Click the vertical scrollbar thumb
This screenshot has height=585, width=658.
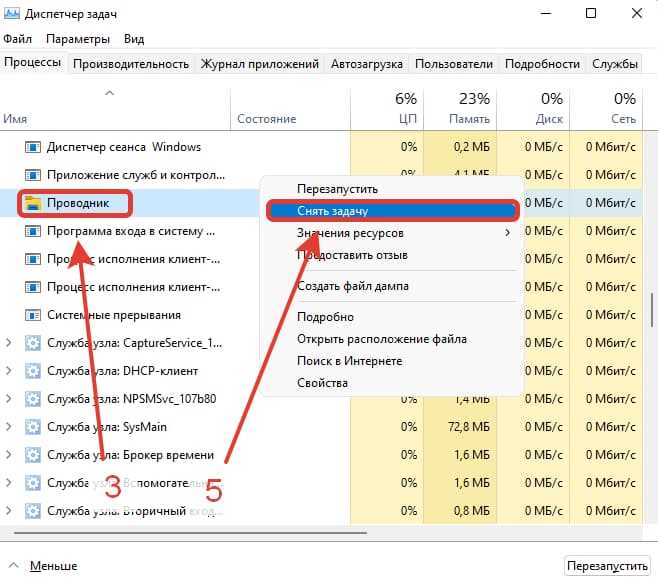click(x=652, y=310)
